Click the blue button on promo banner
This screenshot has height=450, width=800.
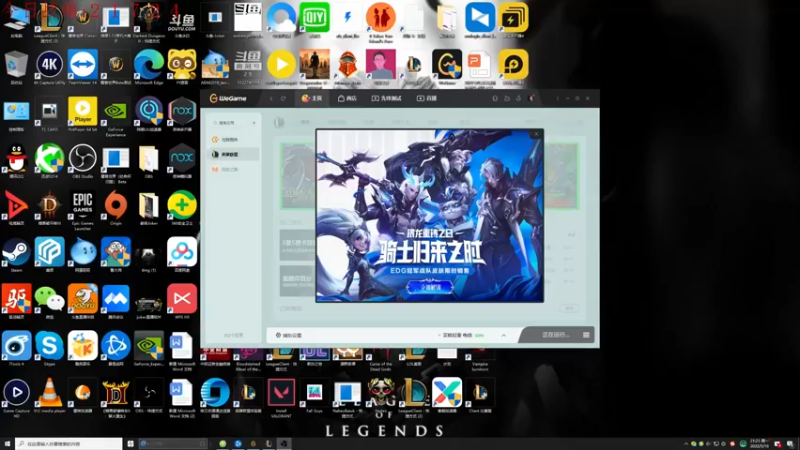pyautogui.click(x=430, y=287)
